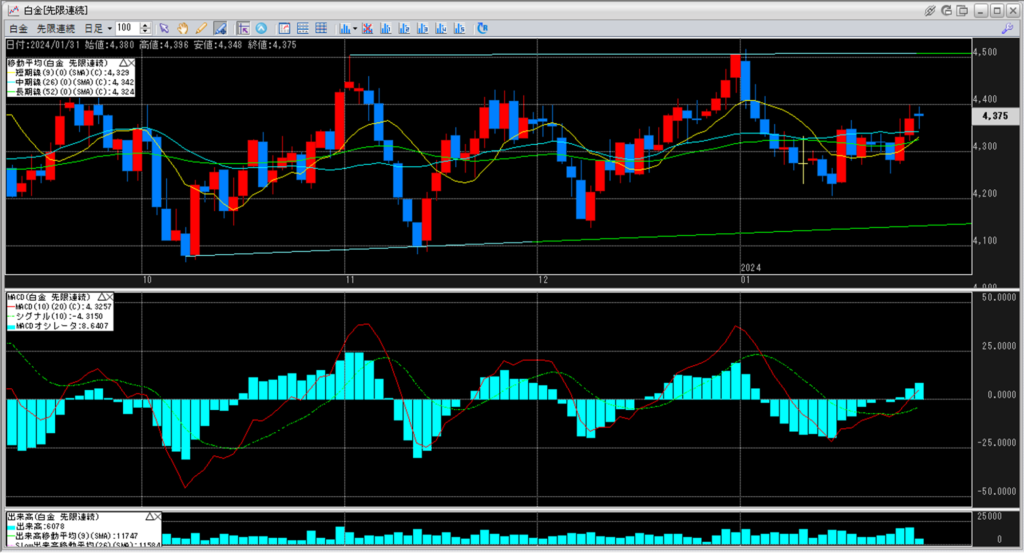Image resolution: width=1024 pixels, height=553 pixels.
Task: Activate the hand pan tool
Action: 183,28
